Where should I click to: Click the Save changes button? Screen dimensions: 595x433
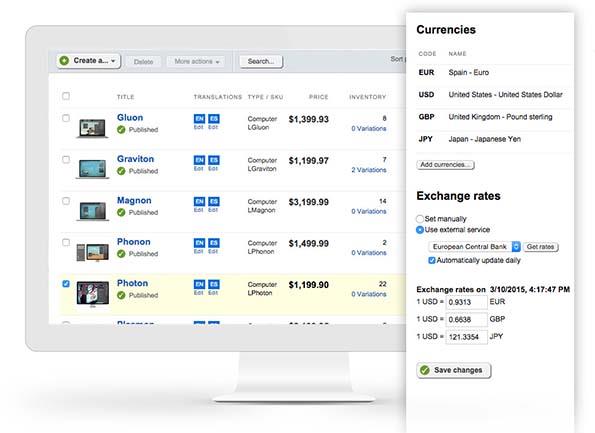(454, 370)
